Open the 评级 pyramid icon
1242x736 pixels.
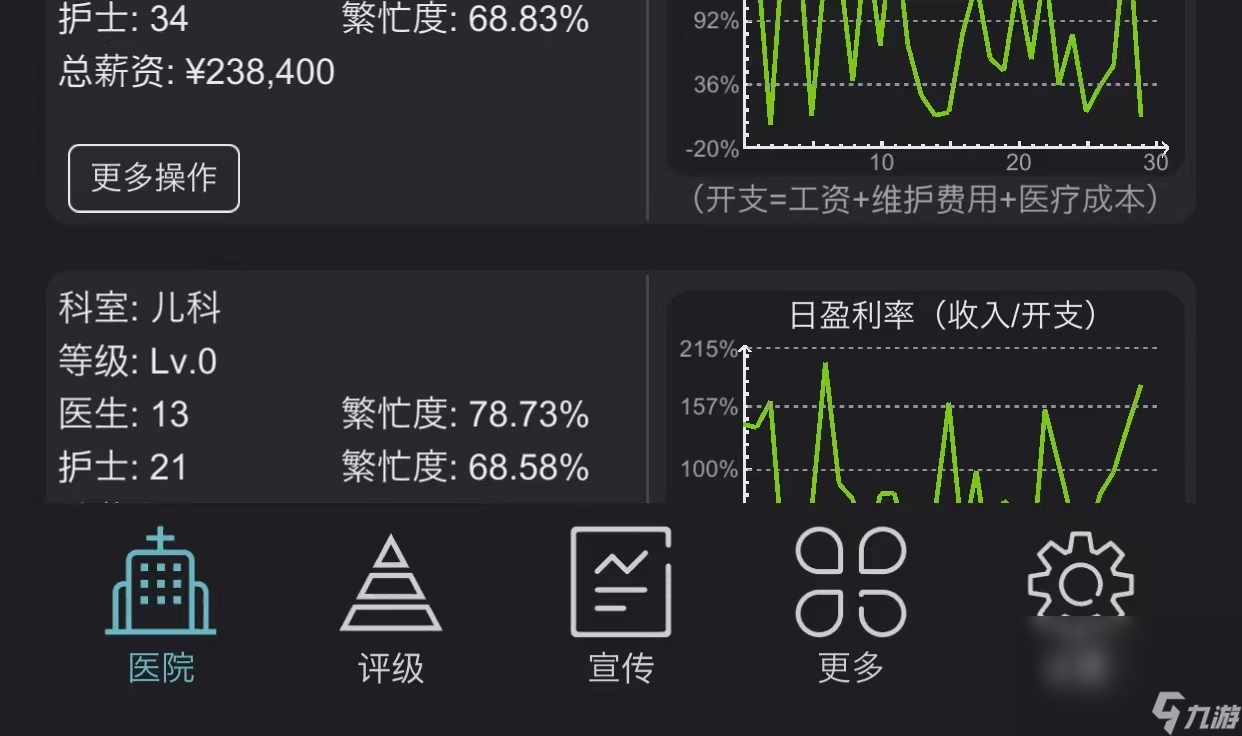[391, 584]
